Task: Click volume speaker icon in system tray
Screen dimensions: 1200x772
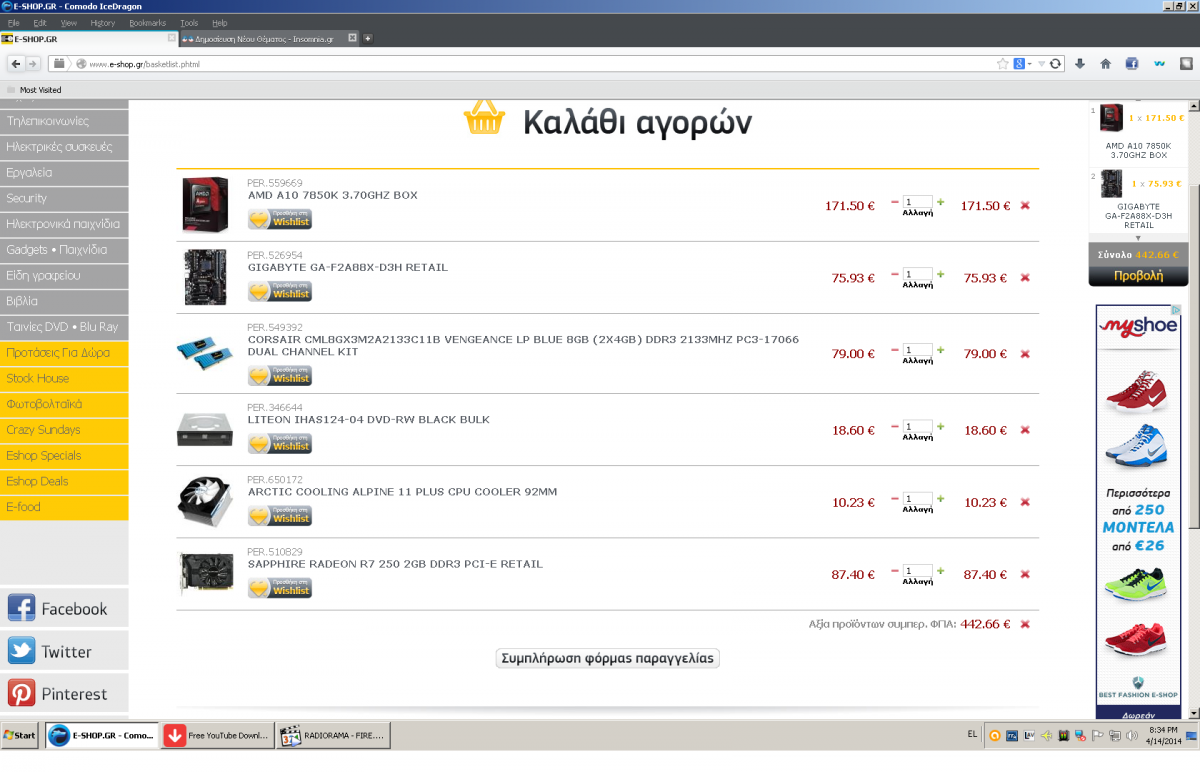Action: (x=1131, y=735)
